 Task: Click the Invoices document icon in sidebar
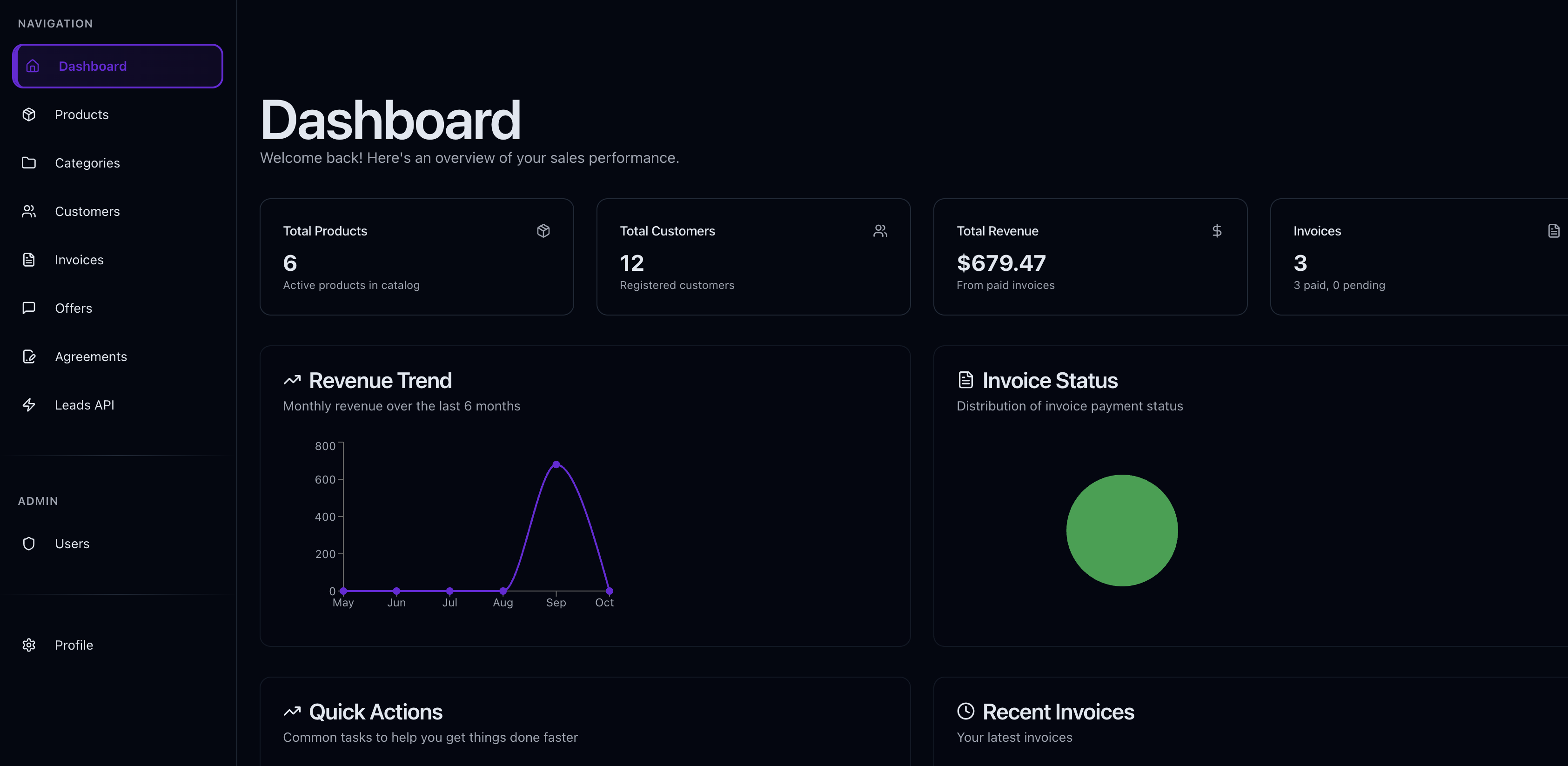pos(28,259)
